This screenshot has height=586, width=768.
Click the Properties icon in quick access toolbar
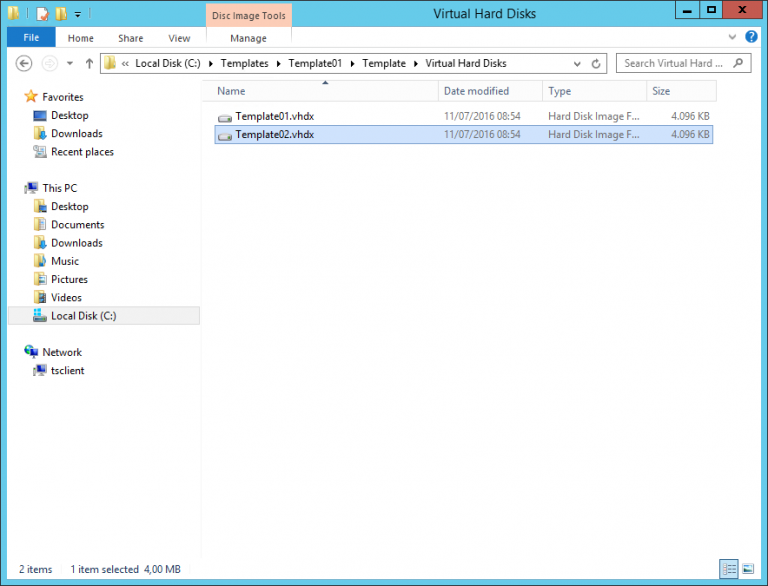[x=42, y=14]
